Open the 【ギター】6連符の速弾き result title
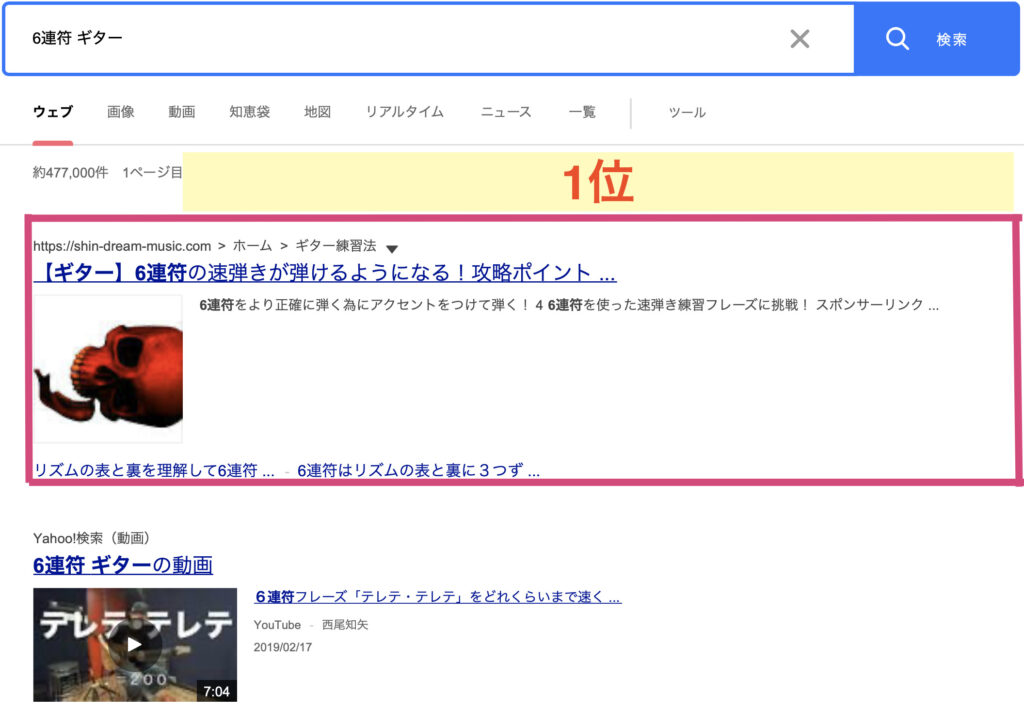The height and width of the screenshot is (710, 1024). (x=325, y=273)
